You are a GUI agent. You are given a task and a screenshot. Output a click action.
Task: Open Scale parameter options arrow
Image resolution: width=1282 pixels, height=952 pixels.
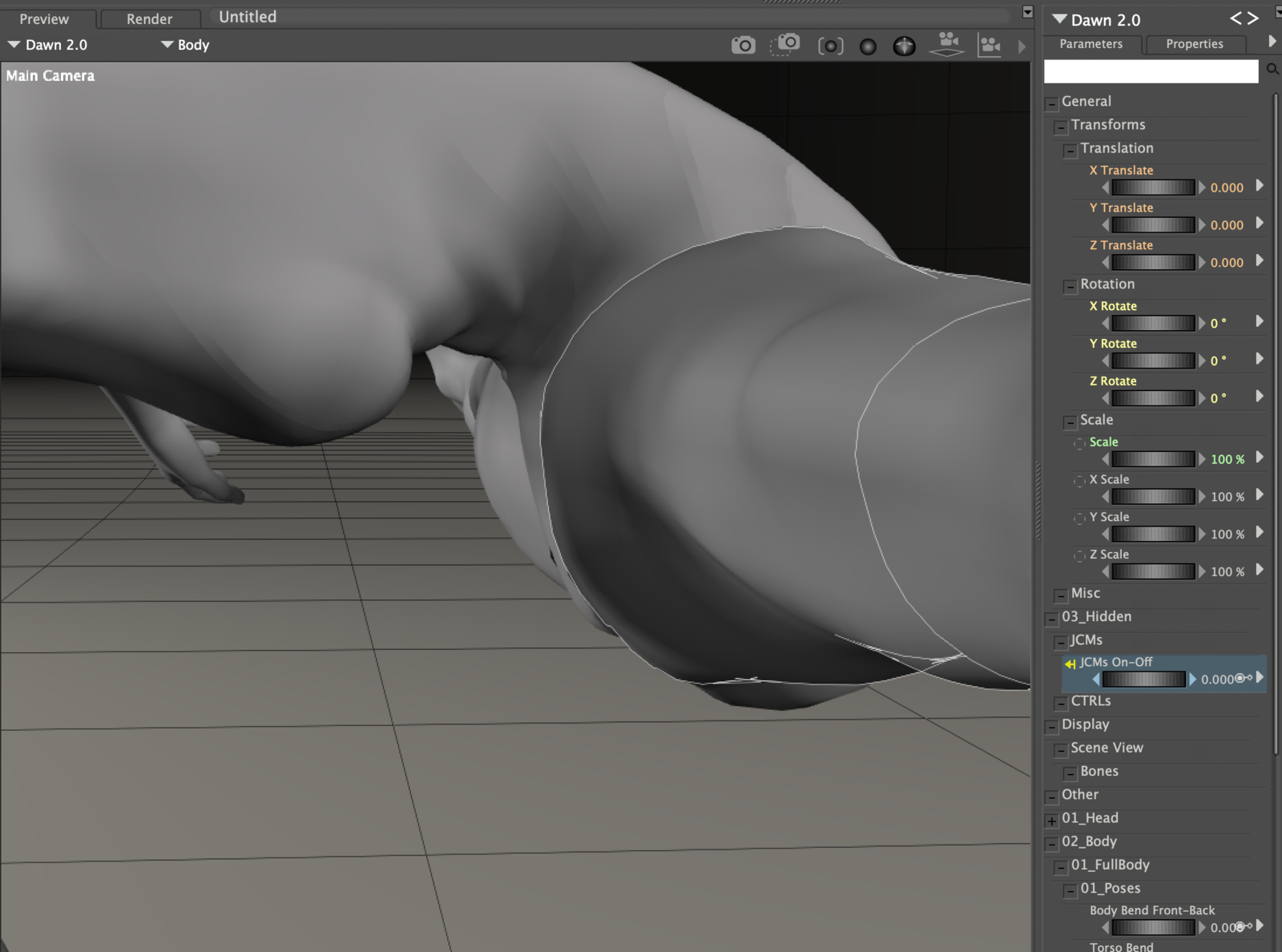[1260, 457]
